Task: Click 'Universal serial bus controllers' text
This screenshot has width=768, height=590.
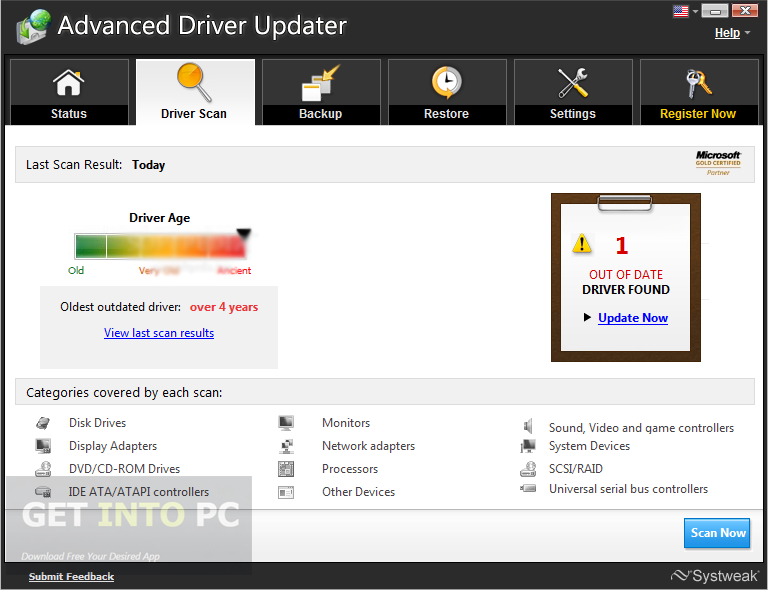Action: pos(628,489)
